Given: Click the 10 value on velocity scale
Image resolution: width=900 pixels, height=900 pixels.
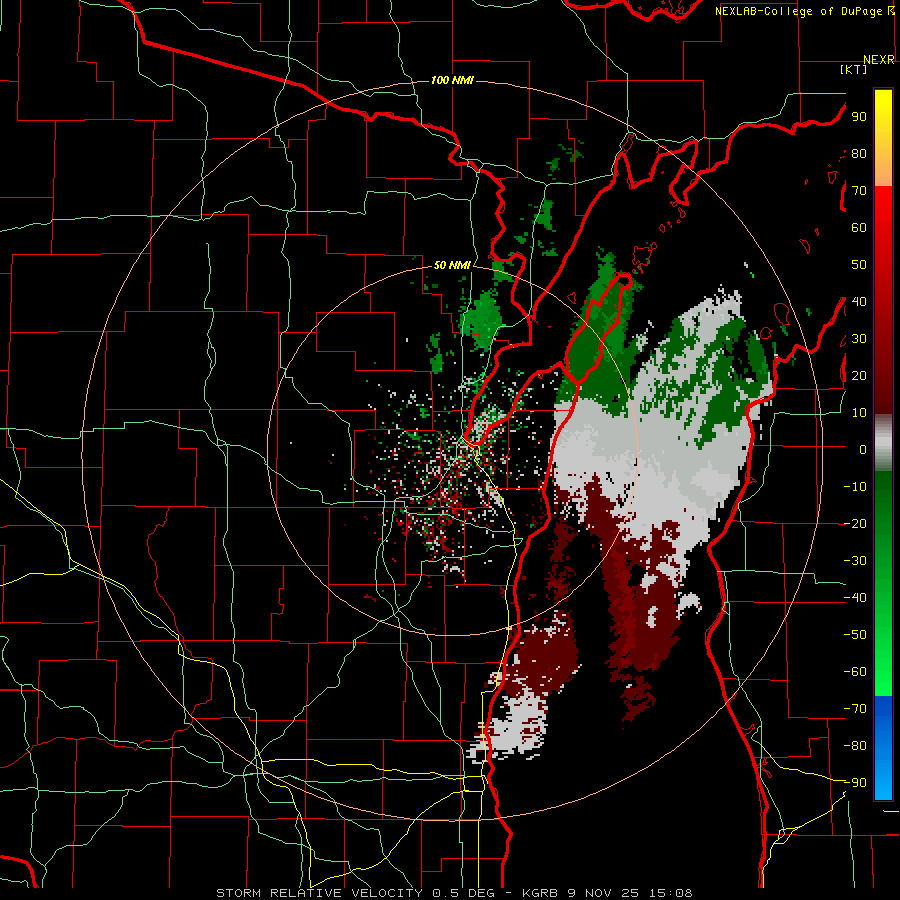Looking at the screenshot, I should [x=859, y=413].
